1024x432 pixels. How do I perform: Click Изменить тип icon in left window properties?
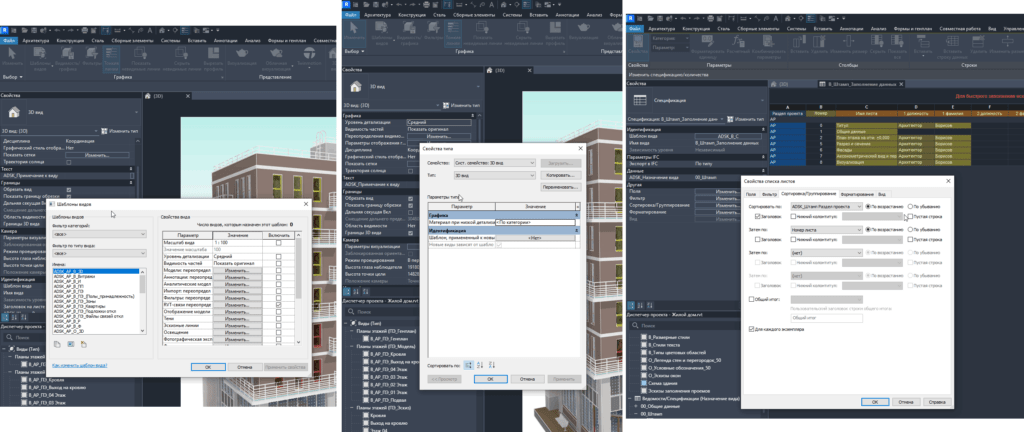[x=104, y=131]
